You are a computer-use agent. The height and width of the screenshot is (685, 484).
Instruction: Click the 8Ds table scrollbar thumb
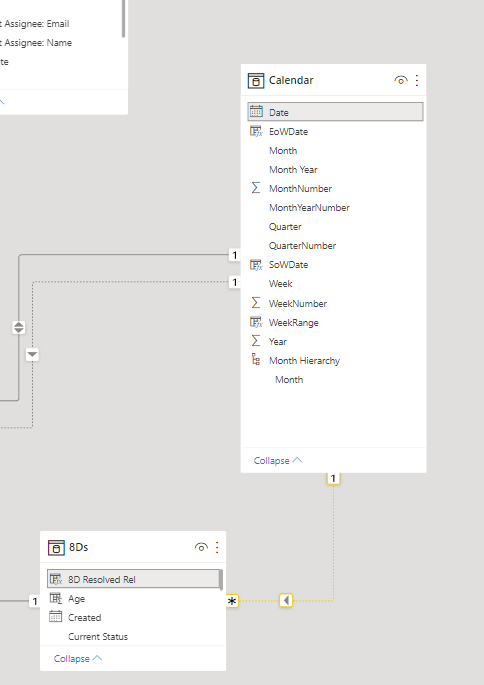coord(221,580)
